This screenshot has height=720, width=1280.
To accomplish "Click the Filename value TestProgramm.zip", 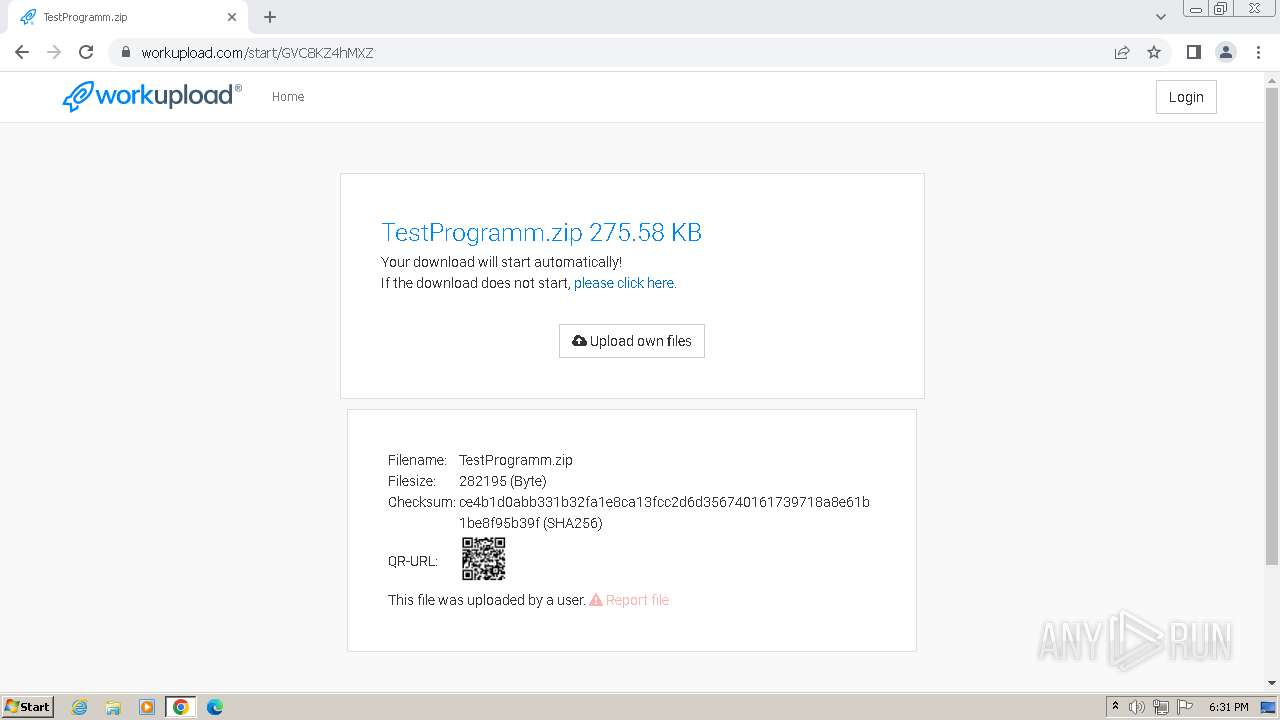I will point(516,460).
